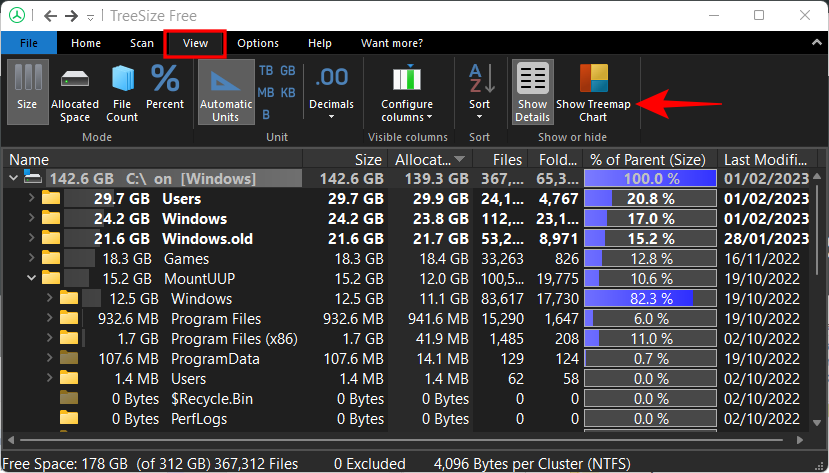Click the Users 20.8 % percent bar
The width and height of the screenshot is (829, 473).
651,199
